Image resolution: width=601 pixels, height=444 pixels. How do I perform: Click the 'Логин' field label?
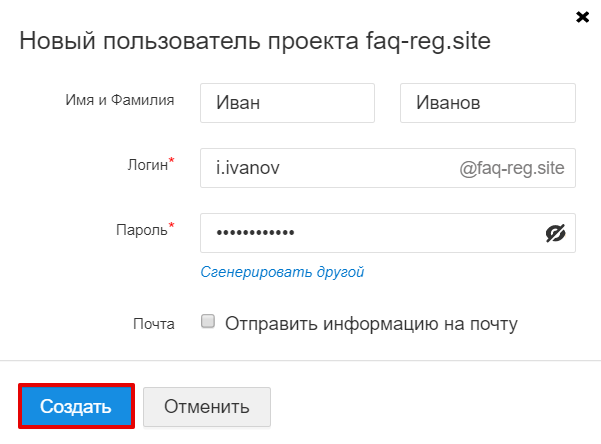(146, 165)
